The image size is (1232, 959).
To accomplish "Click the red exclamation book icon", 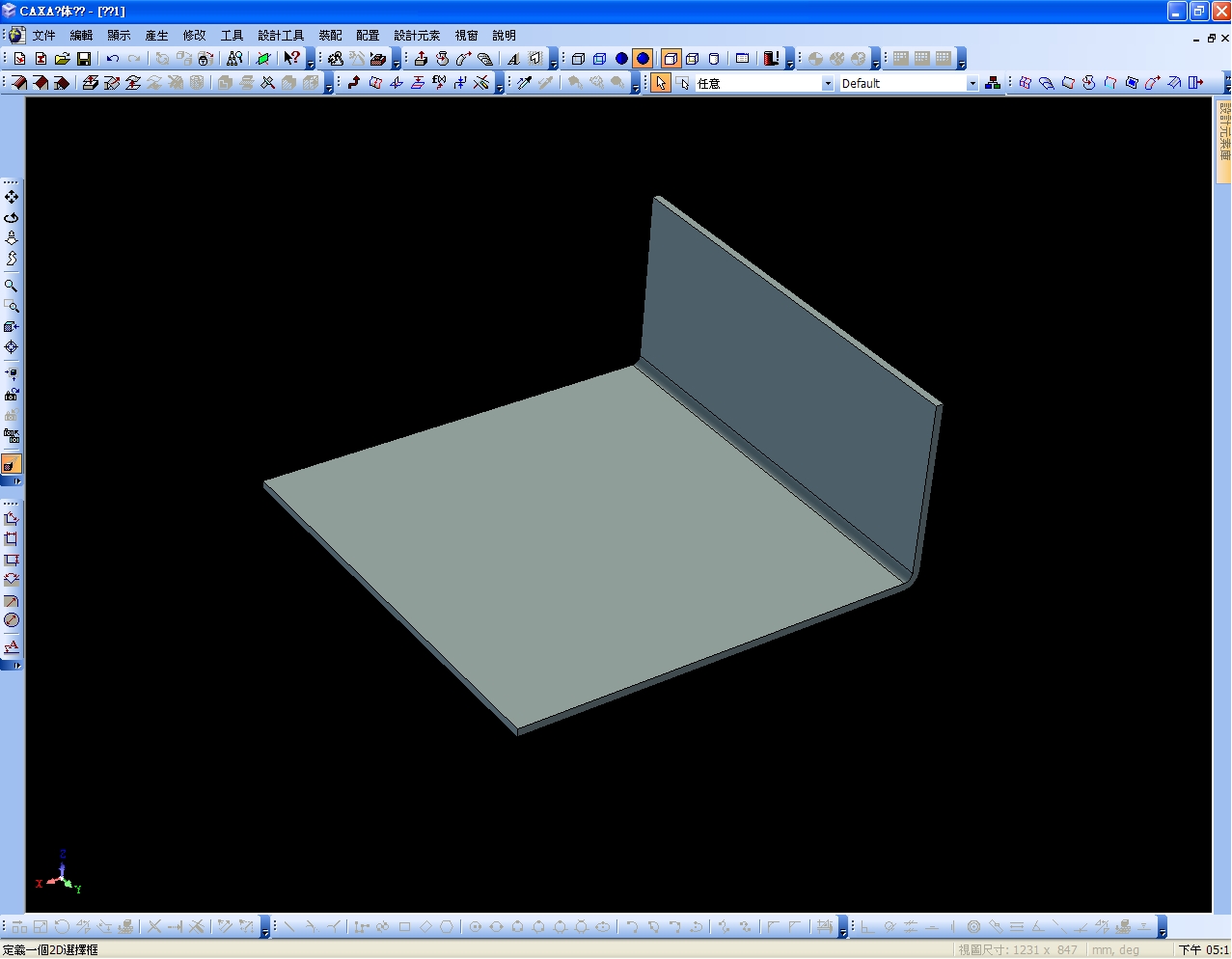I will coord(771,59).
